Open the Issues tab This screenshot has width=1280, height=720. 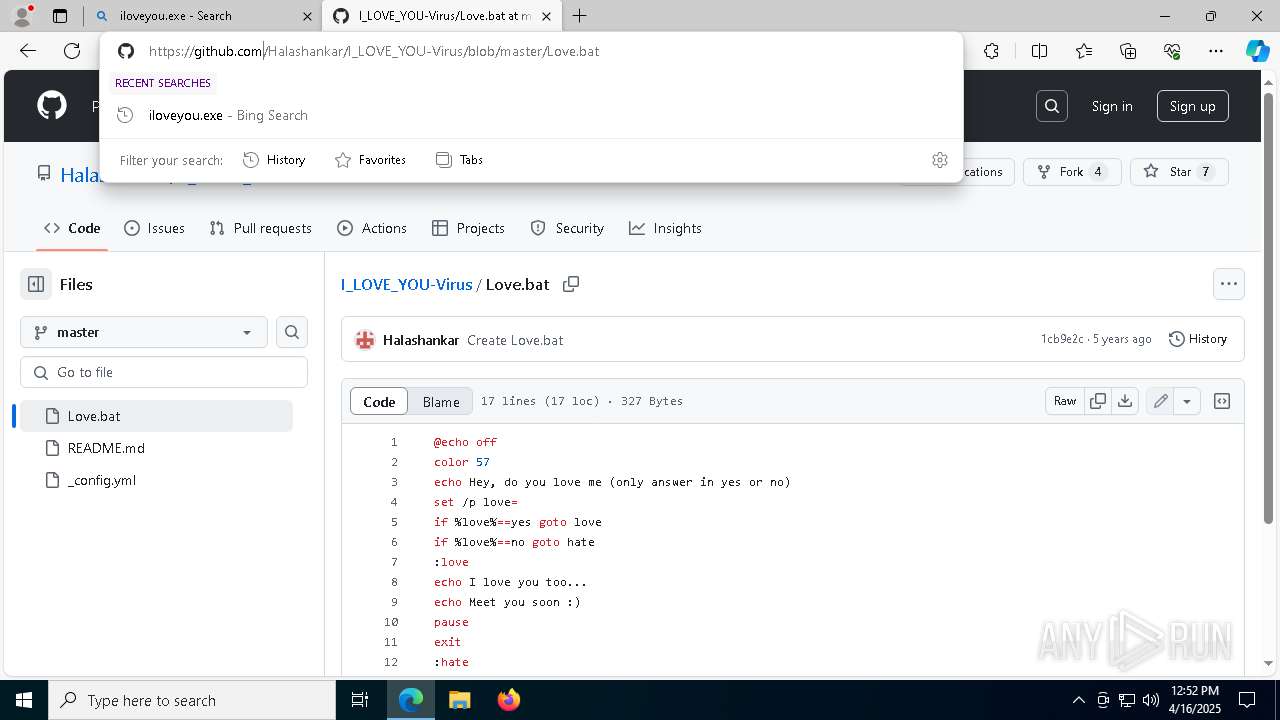[x=154, y=228]
